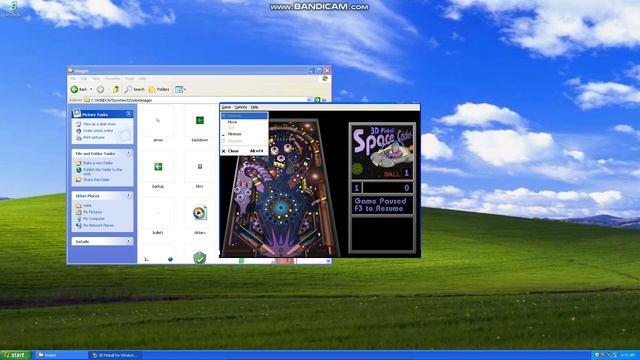Collapse the File and Folder Tasks panel
640x360 pixels.
(x=129, y=153)
